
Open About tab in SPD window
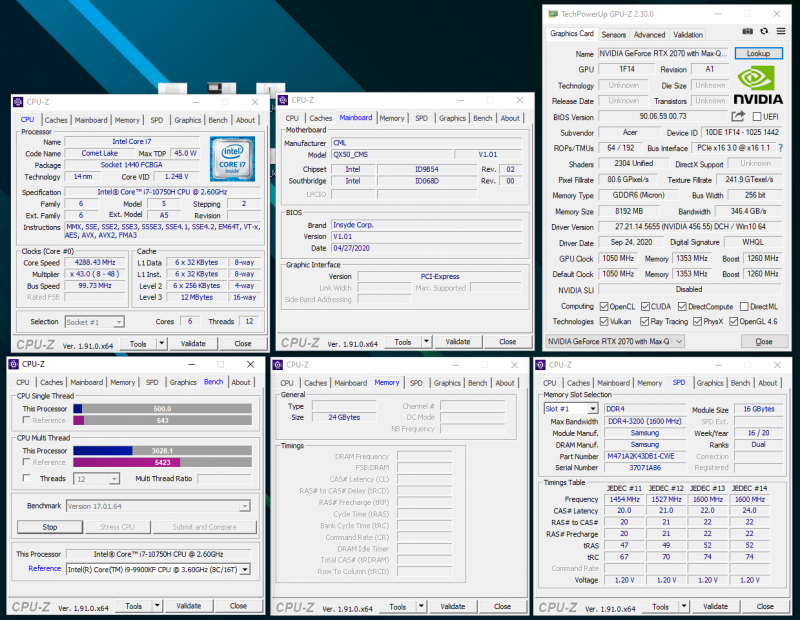pos(767,383)
